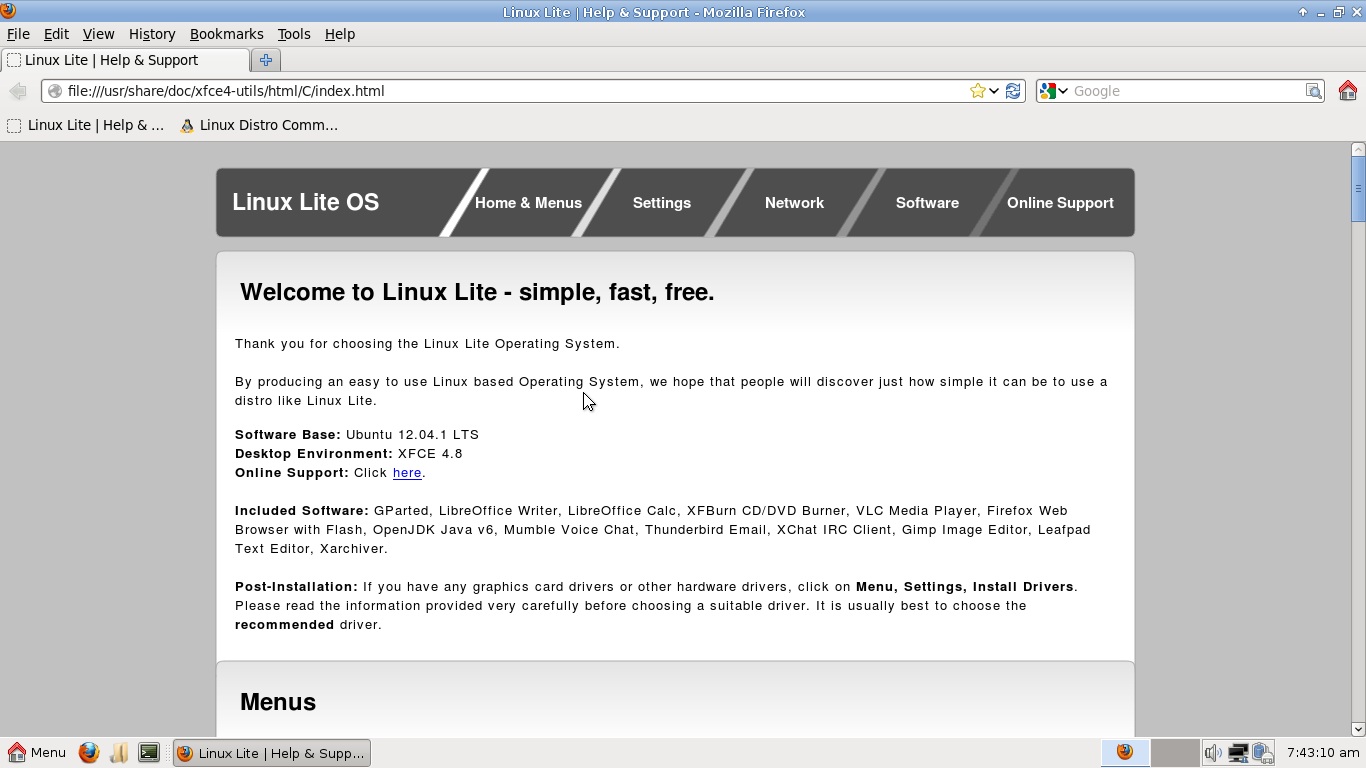Launch Firefox from the panel launcher

(89, 753)
